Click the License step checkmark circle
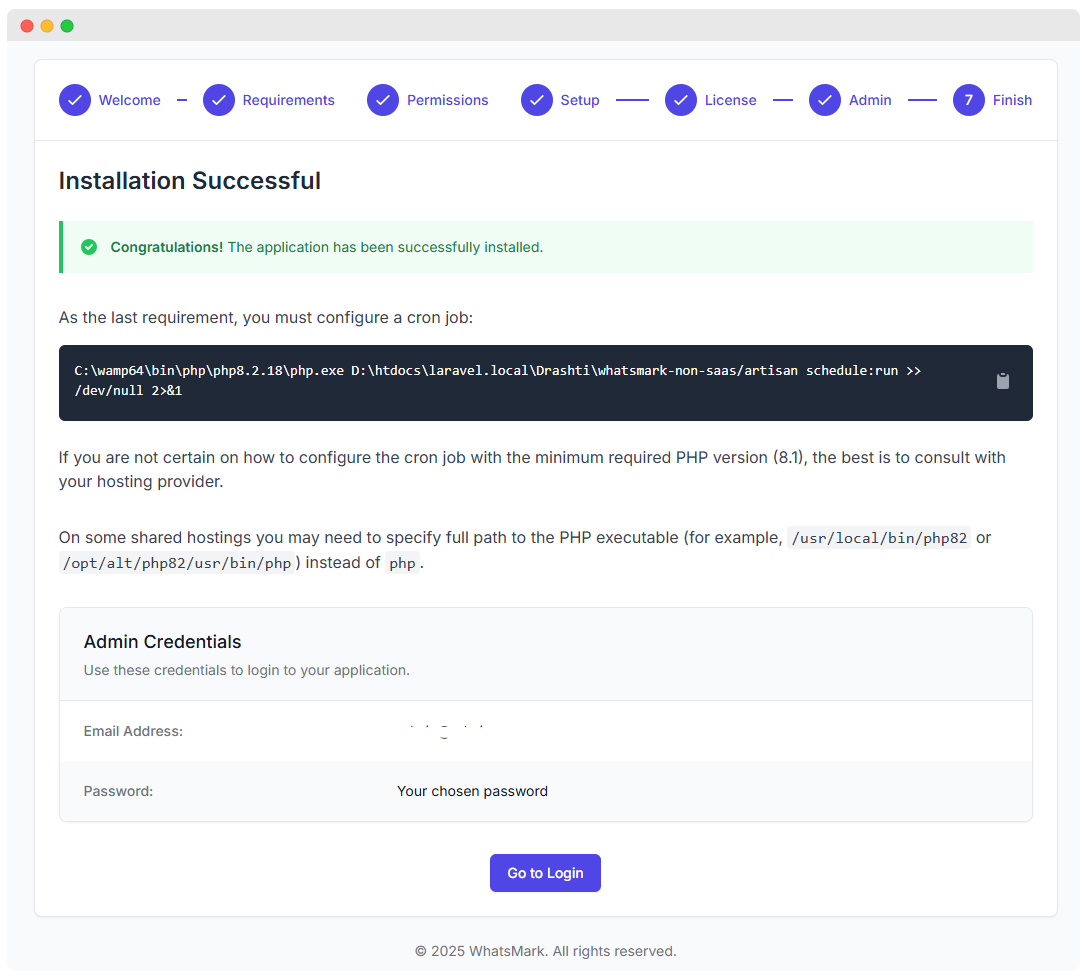1087x980 pixels. click(x=681, y=100)
